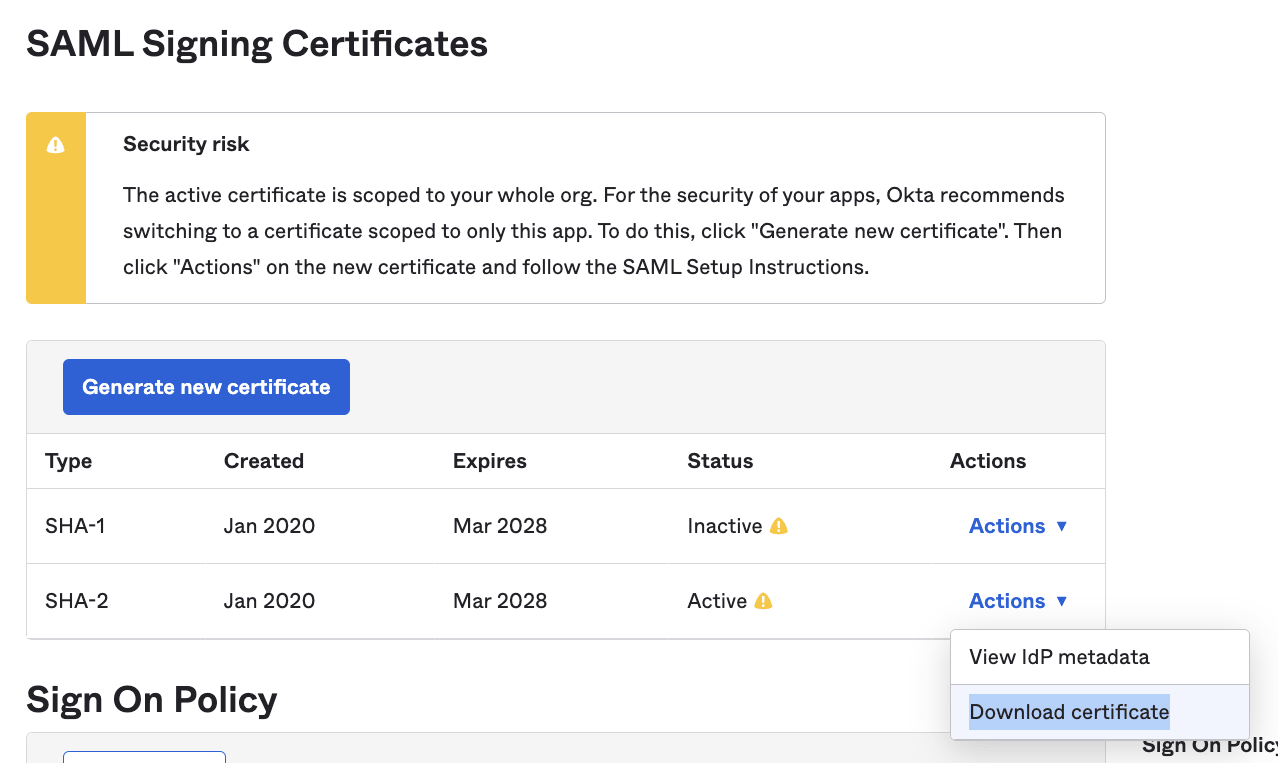This screenshot has width=1278, height=763.
Task: Click the Created column header
Action: click(264, 461)
